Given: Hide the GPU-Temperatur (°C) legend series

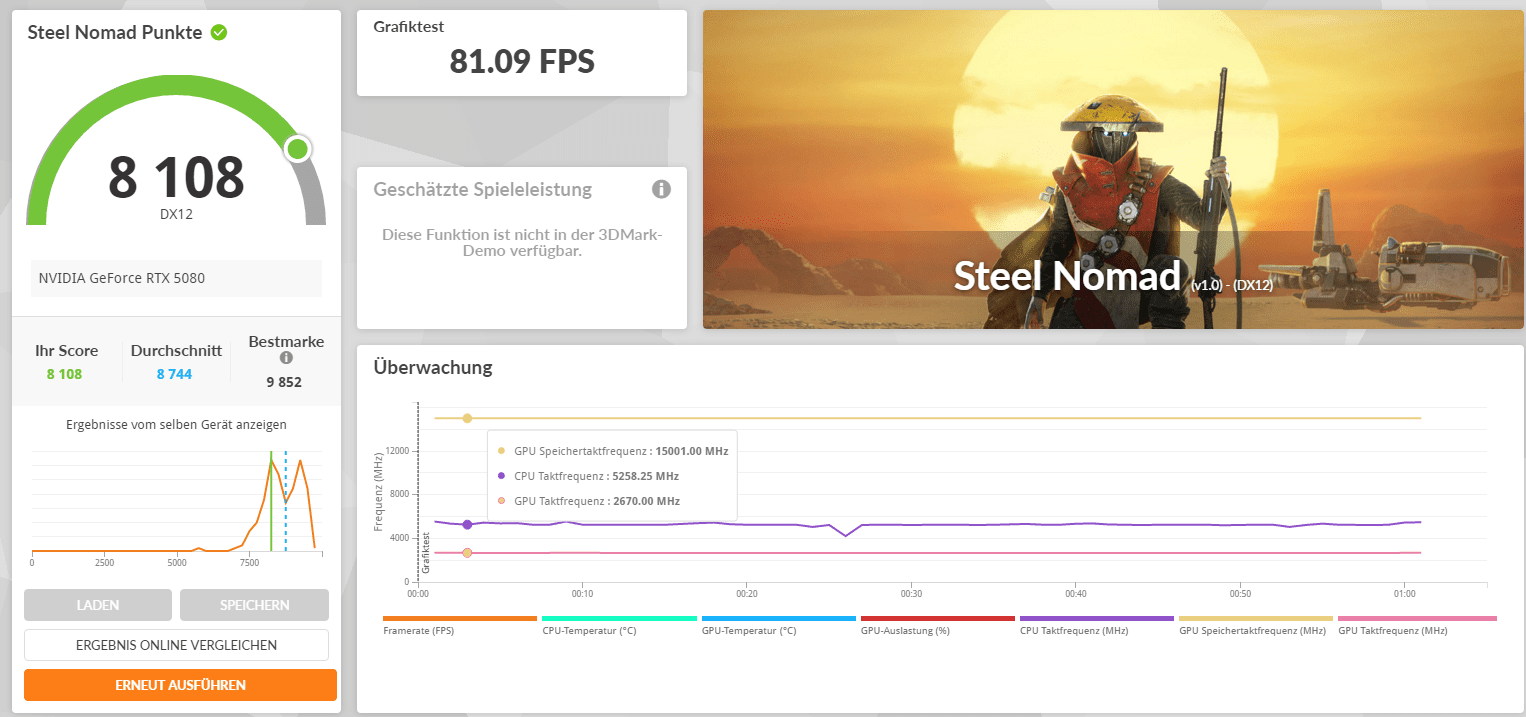Looking at the screenshot, I should 778,627.
